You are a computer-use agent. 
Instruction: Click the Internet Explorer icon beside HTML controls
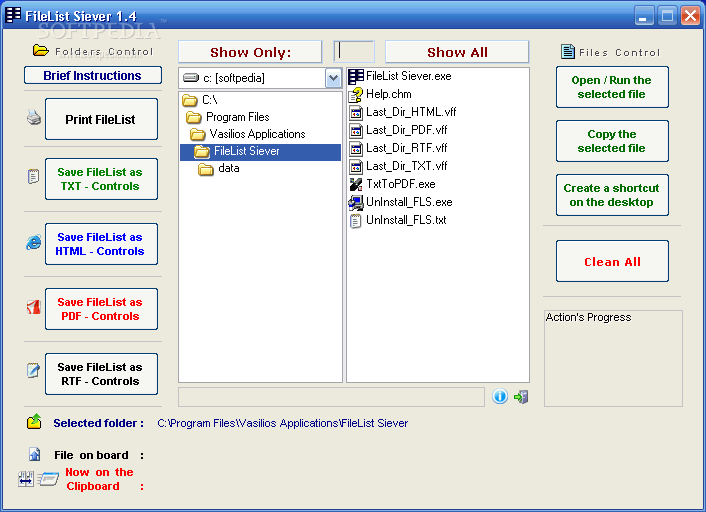pos(34,242)
